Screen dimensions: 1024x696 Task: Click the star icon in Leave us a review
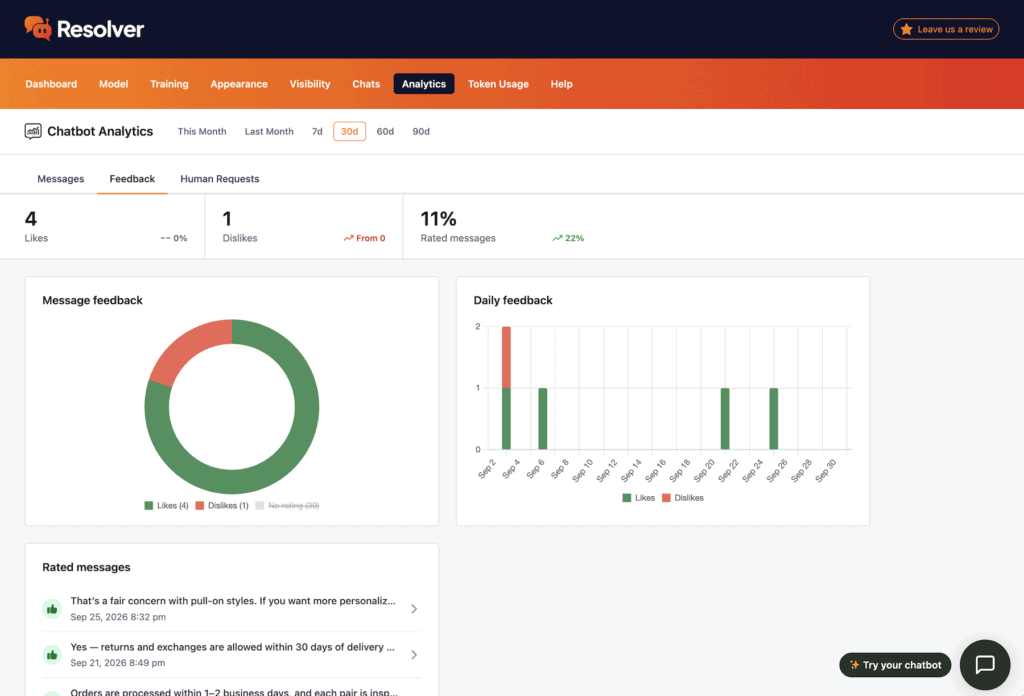click(x=906, y=29)
